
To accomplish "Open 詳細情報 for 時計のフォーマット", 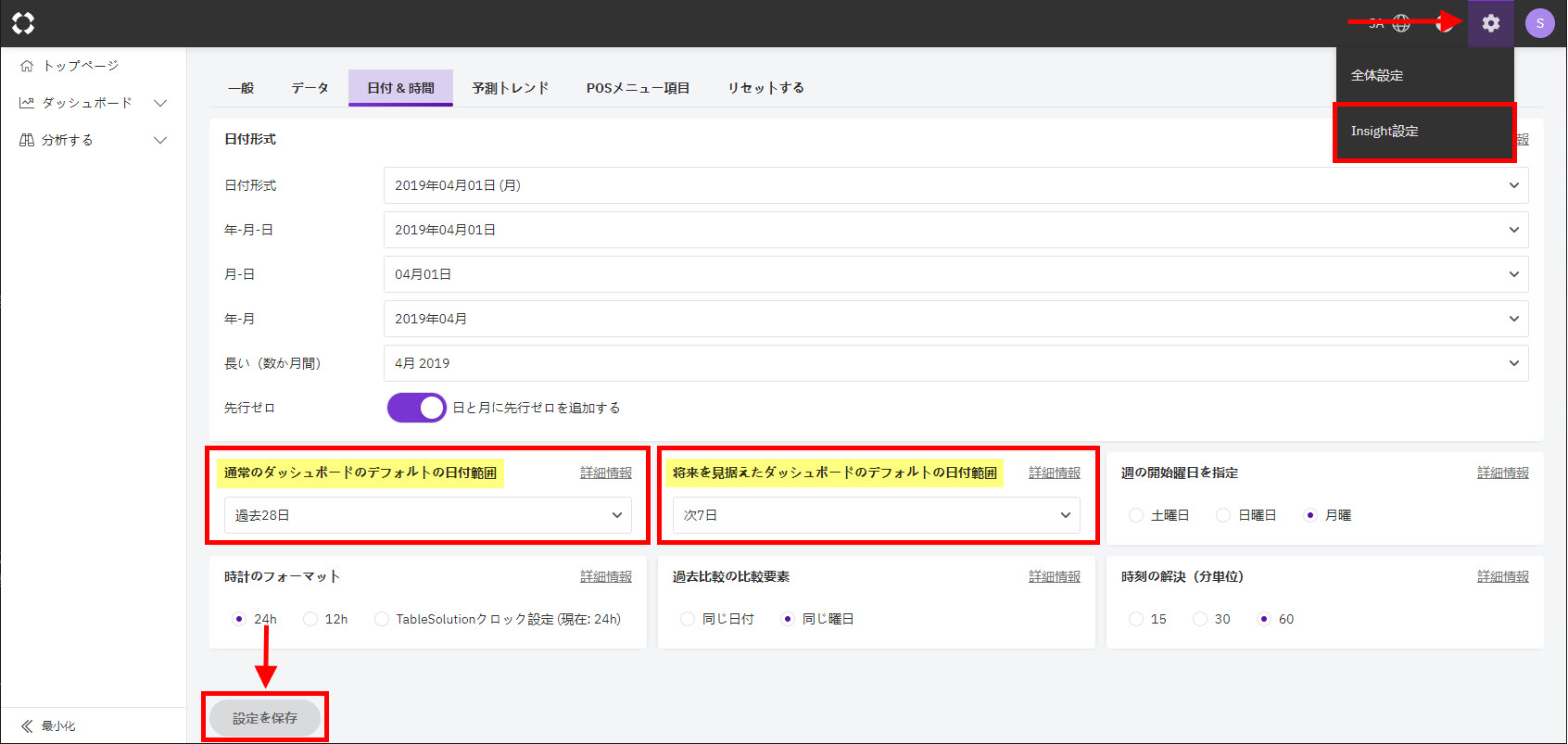I will coord(606,576).
